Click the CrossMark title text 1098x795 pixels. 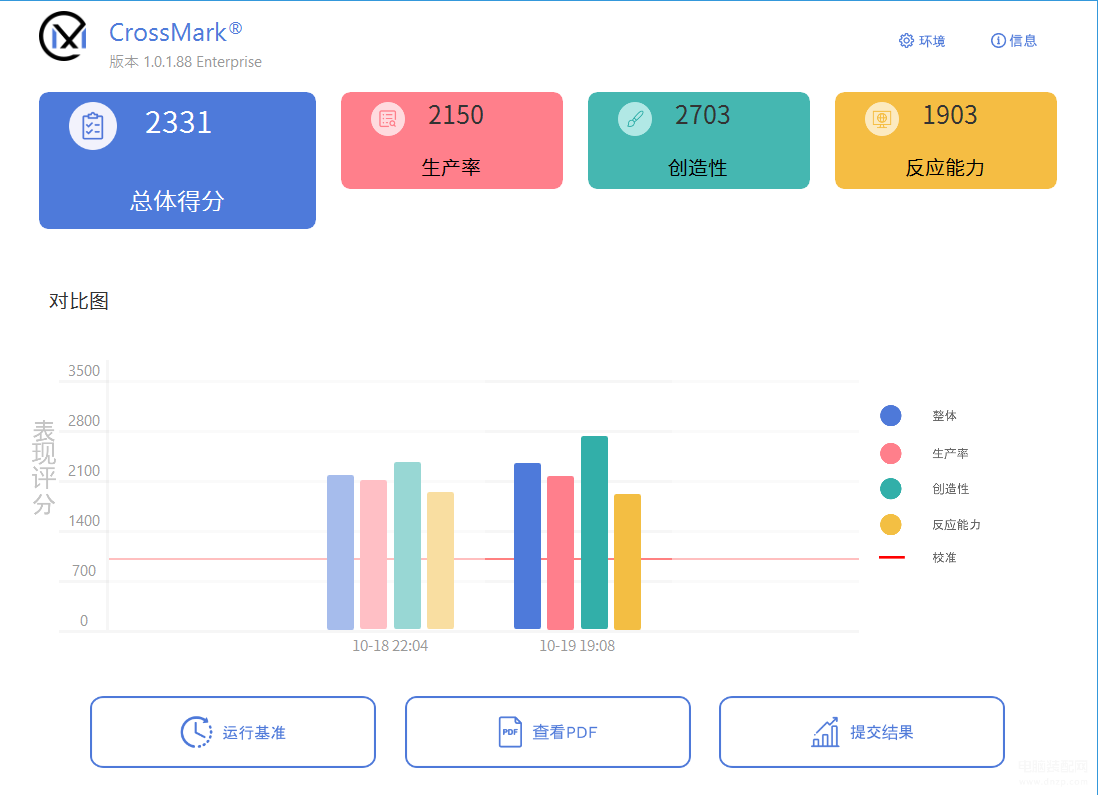pos(176,32)
